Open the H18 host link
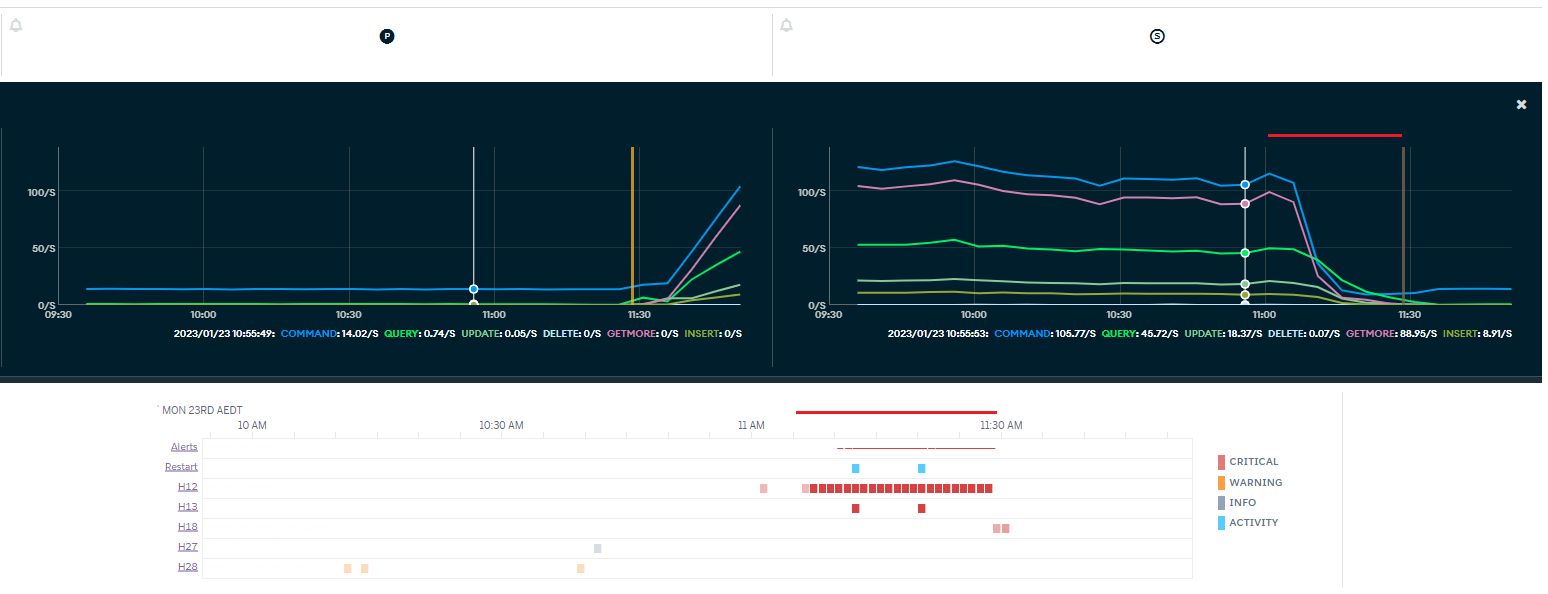This screenshot has height=594, width=1548. (x=187, y=527)
